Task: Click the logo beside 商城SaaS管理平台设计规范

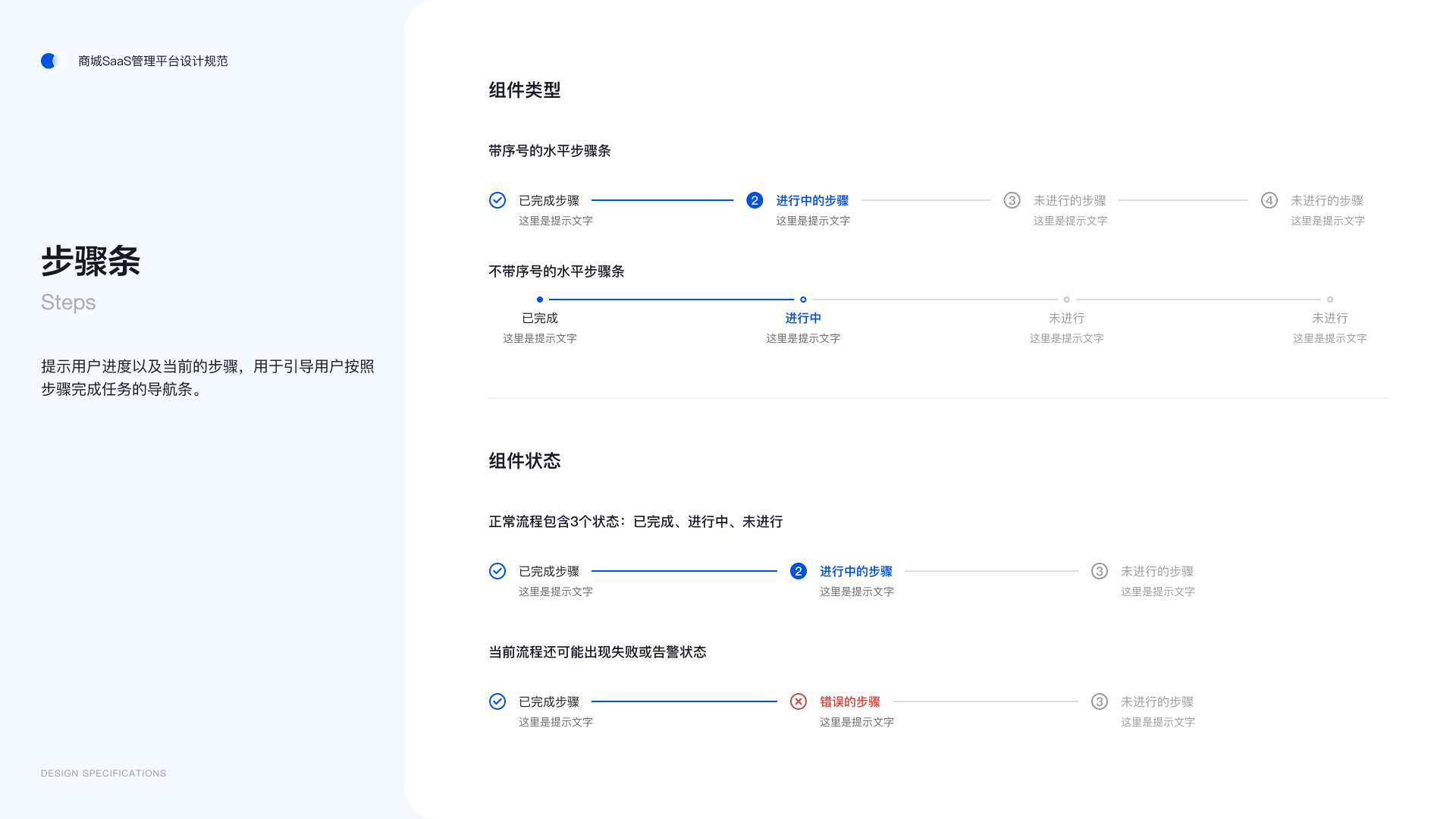Action: tap(52, 61)
